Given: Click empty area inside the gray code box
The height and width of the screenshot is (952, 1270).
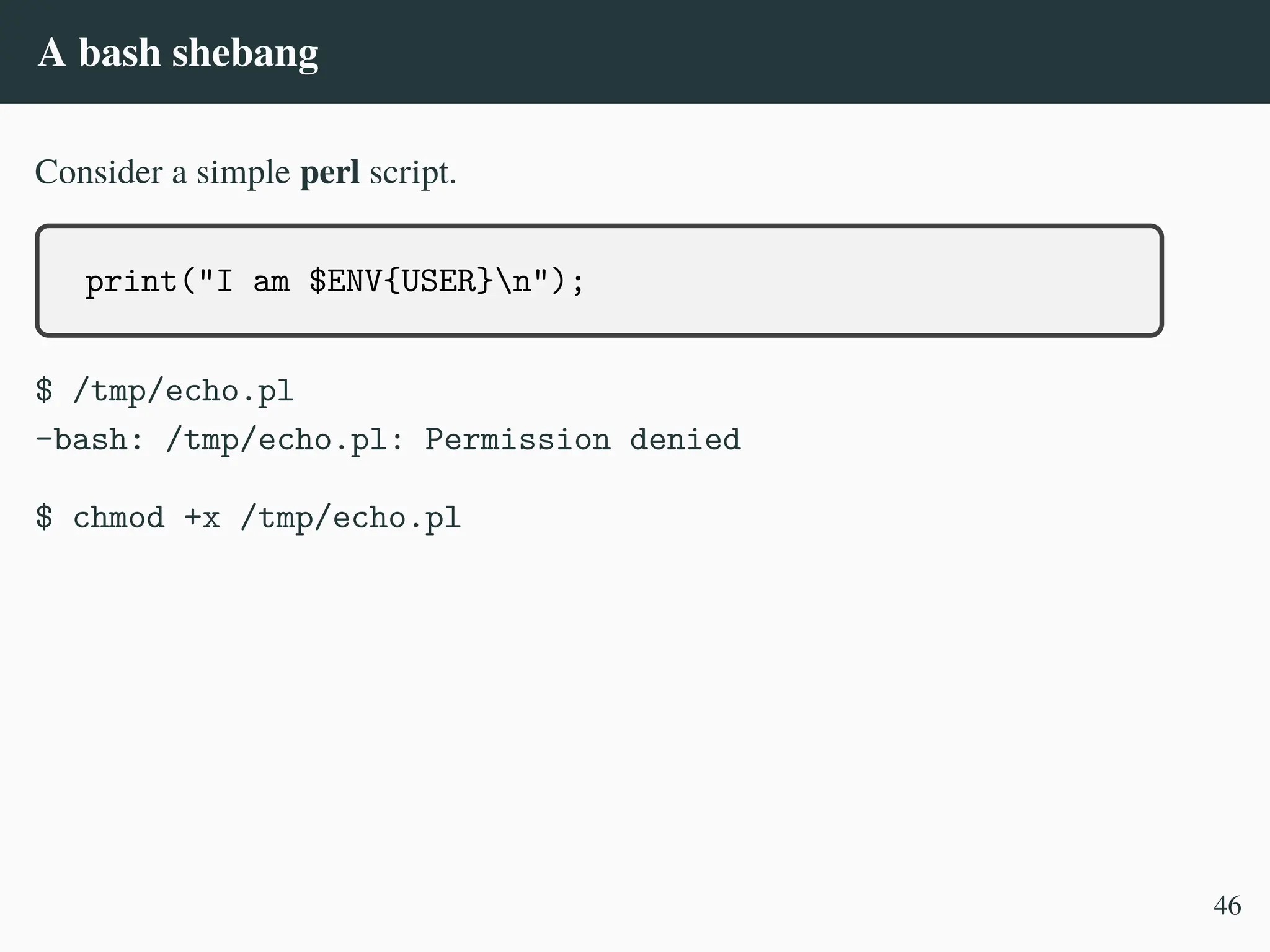Looking at the screenshot, I should (x=868, y=281).
